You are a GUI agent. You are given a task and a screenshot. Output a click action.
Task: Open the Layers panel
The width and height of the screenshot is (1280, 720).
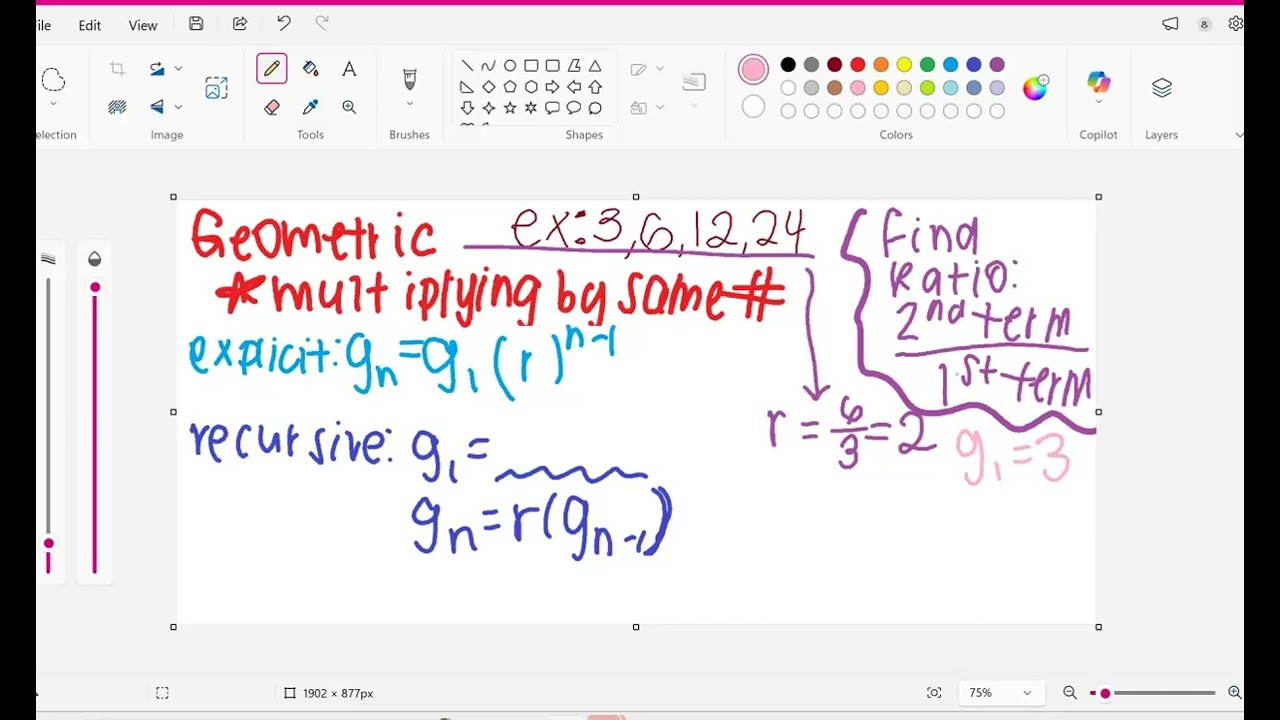pos(1161,88)
